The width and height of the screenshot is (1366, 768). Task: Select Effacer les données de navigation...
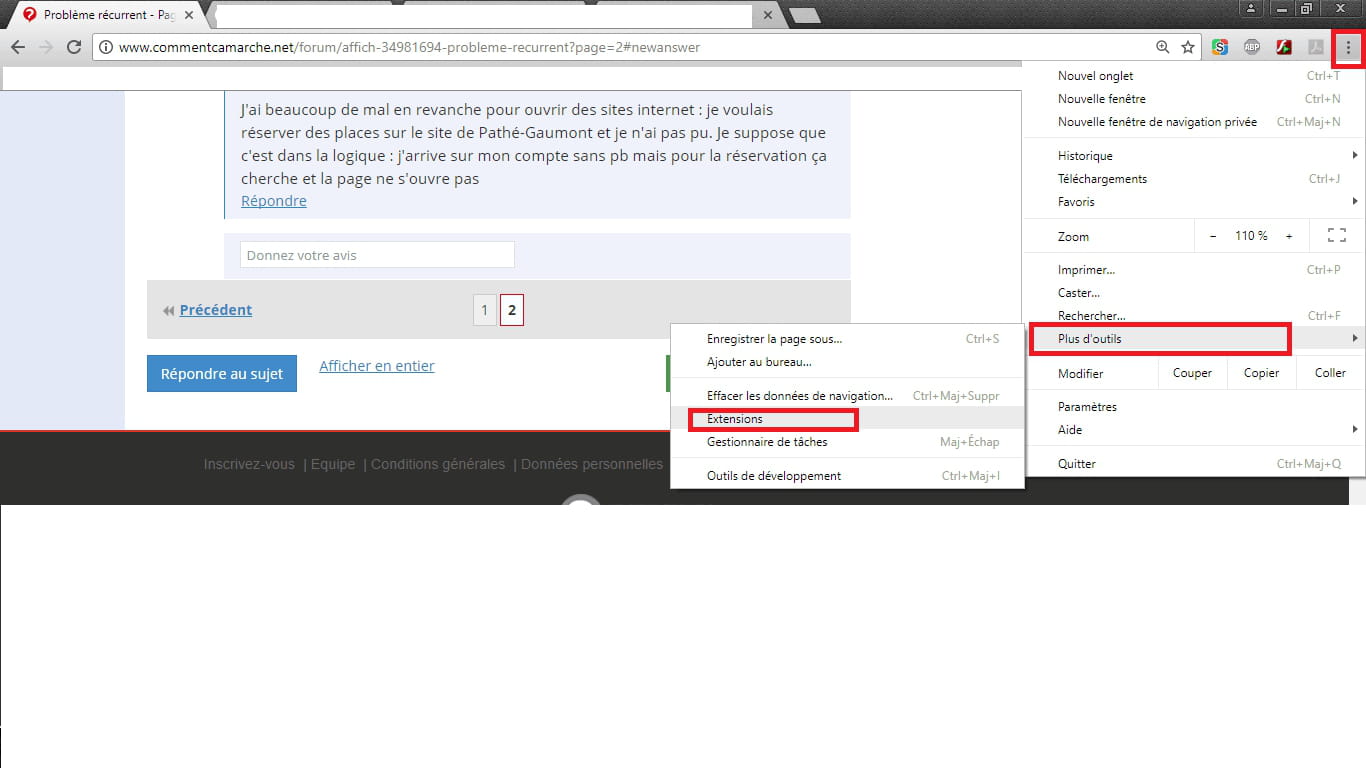(x=848, y=396)
